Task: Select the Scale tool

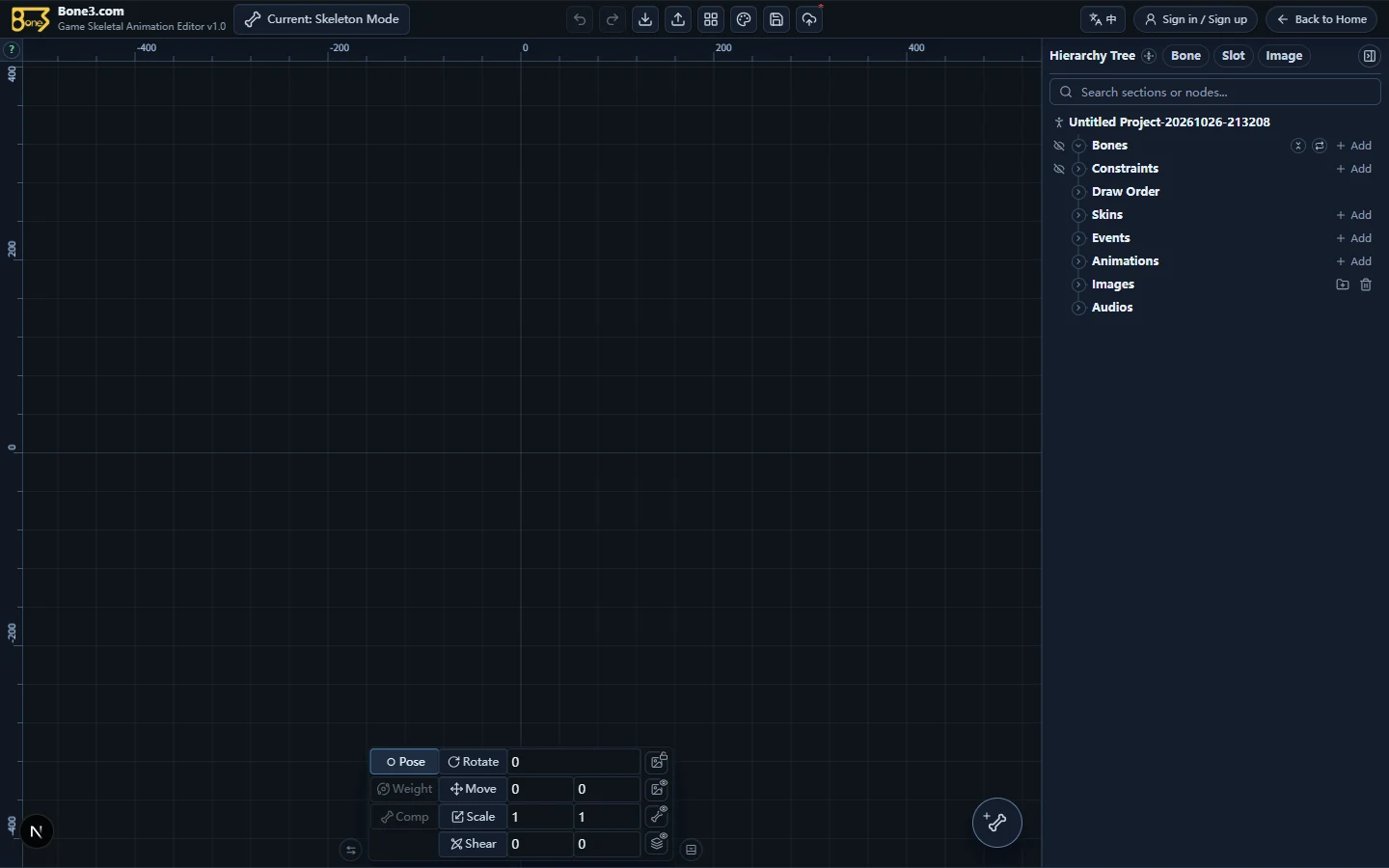Action: coord(474,817)
